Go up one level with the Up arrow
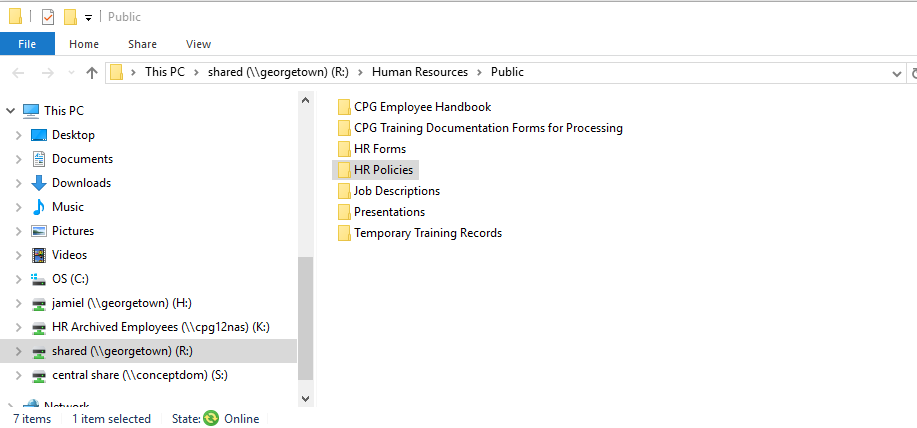This screenshot has height=428, width=917. (x=91, y=73)
